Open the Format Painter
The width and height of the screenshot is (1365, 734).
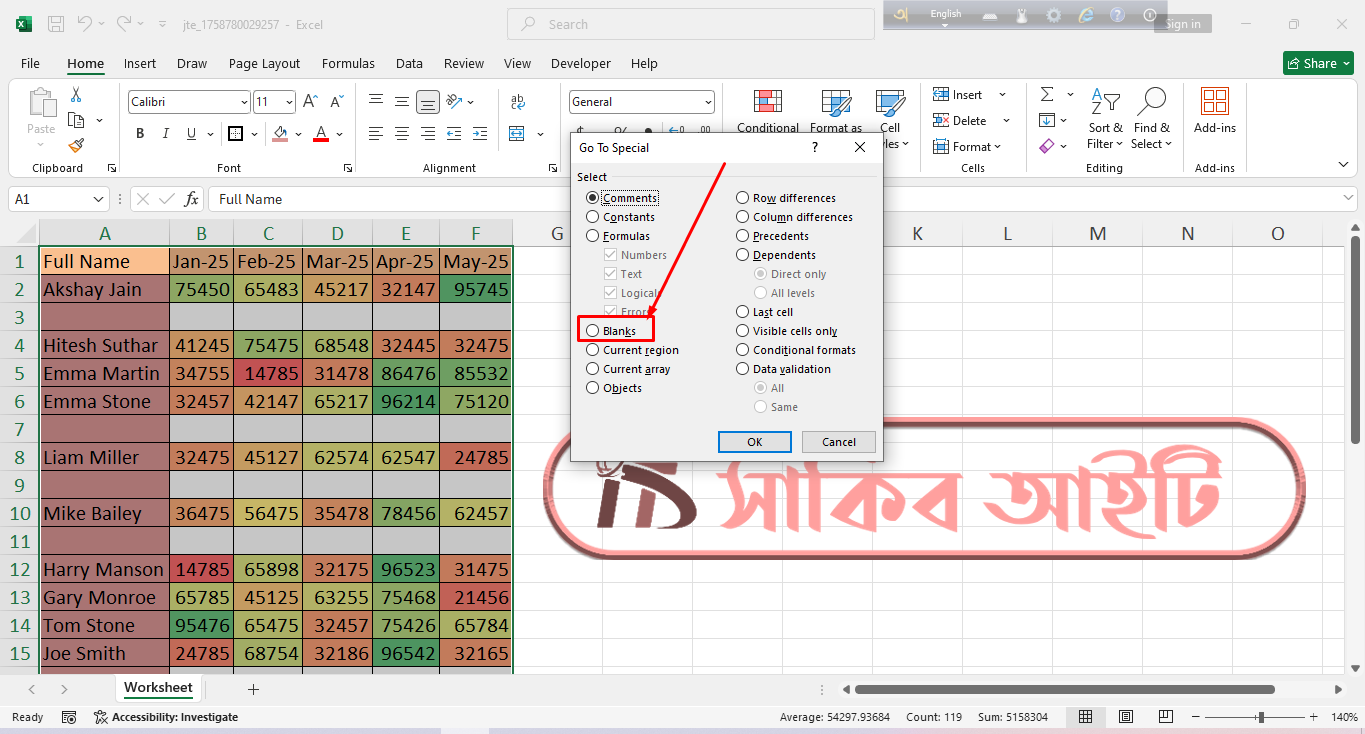click(76, 145)
